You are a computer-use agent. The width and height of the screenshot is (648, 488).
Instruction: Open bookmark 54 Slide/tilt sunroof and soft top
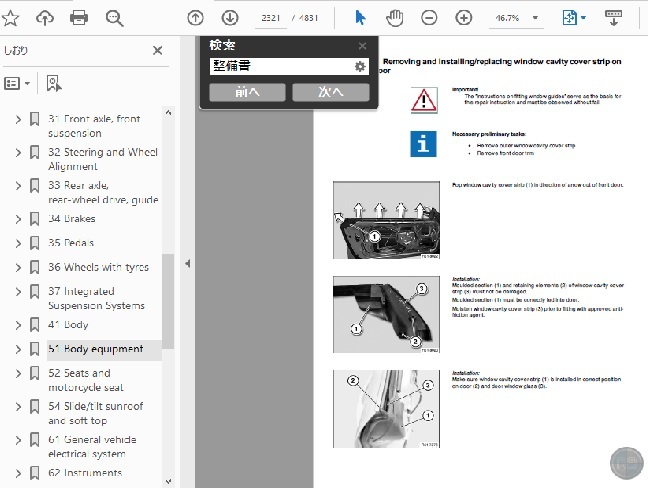pyautogui.click(x=95, y=413)
